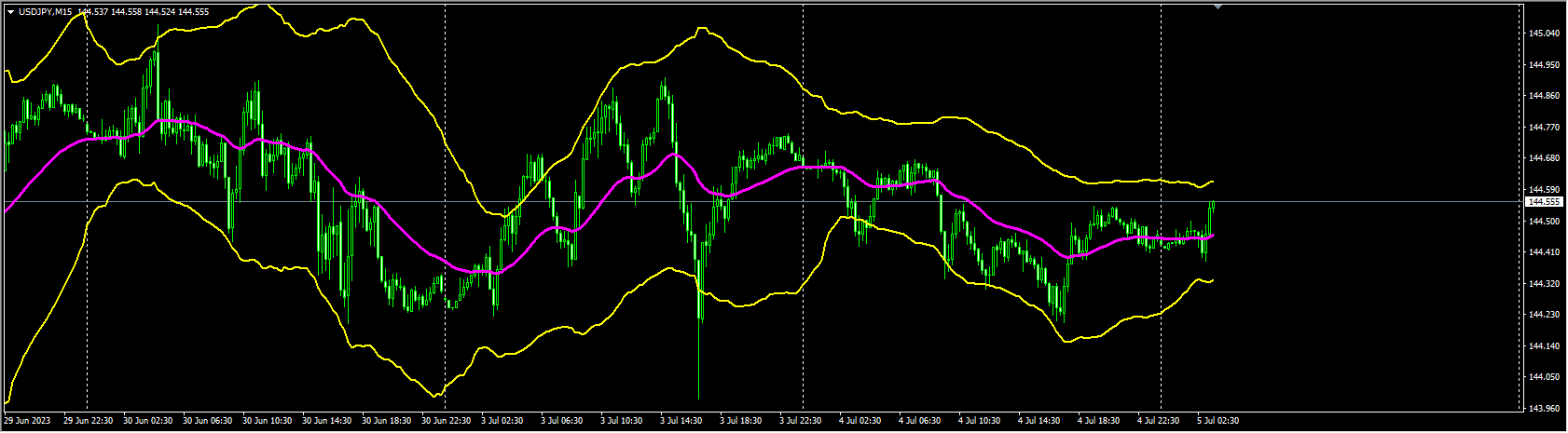Click the 30 Jun 14:30 time label
1568x433 pixels.
coord(328,421)
